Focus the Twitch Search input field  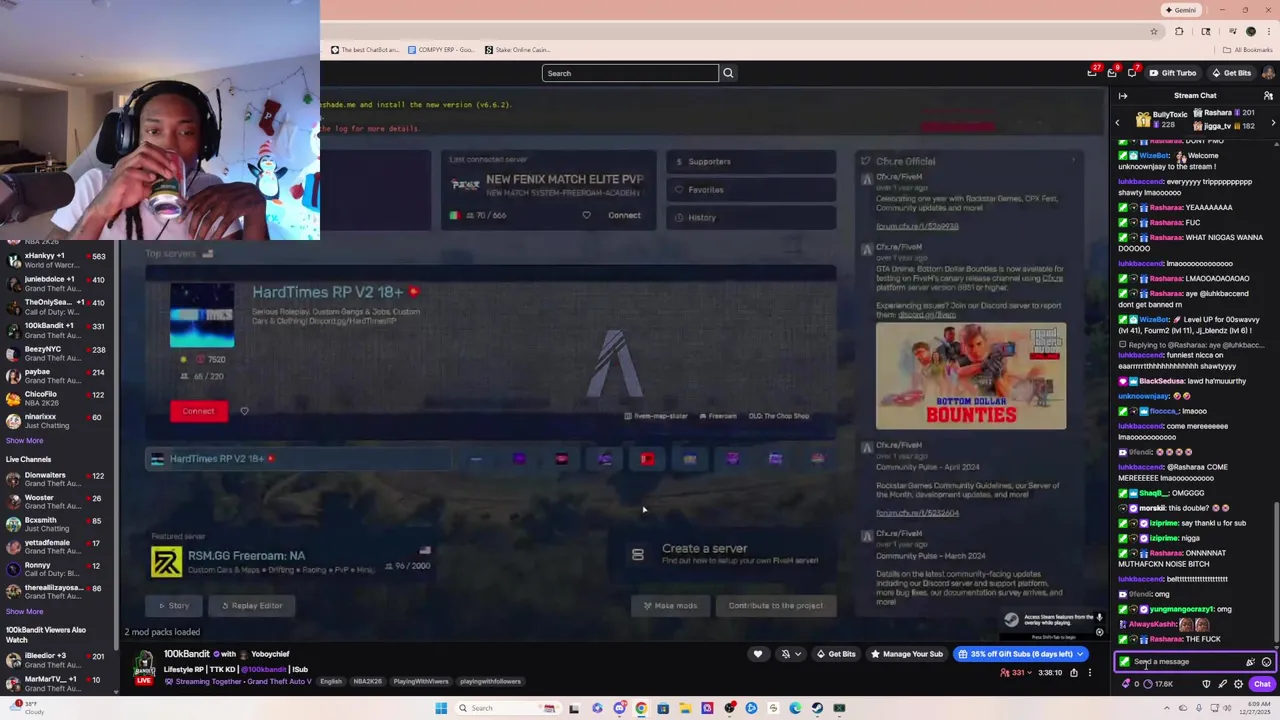[x=630, y=73]
